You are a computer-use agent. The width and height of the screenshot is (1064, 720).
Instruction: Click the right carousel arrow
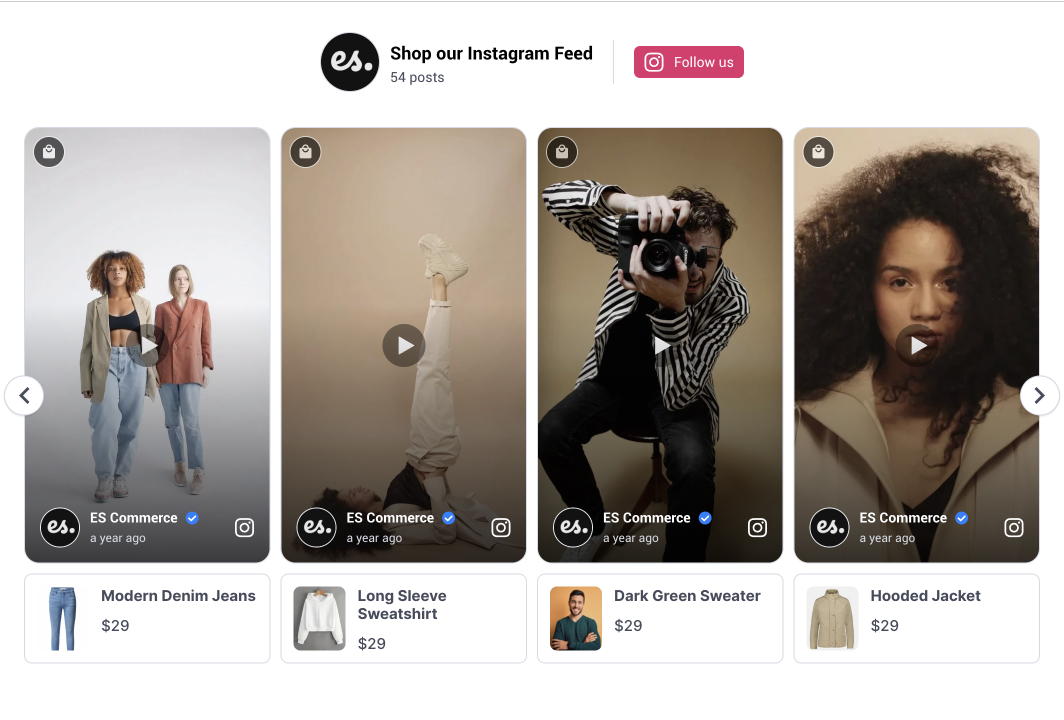click(x=1039, y=395)
